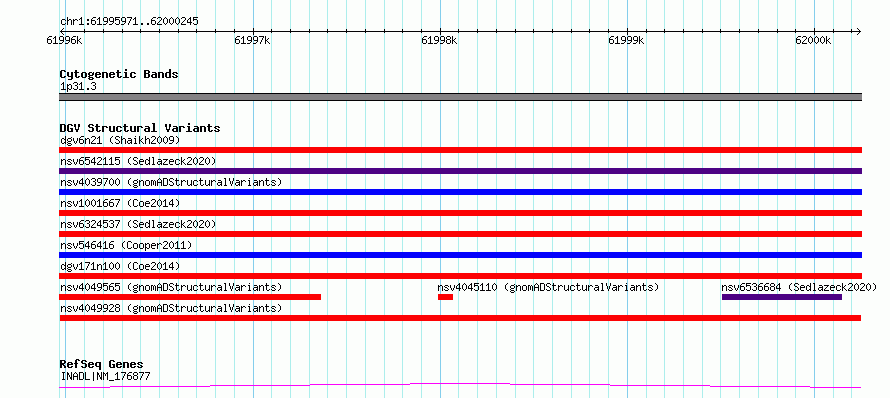Open nsv4049565 (gnomADStructuralVariants) label
The width and height of the screenshot is (890, 398).
[171, 287]
